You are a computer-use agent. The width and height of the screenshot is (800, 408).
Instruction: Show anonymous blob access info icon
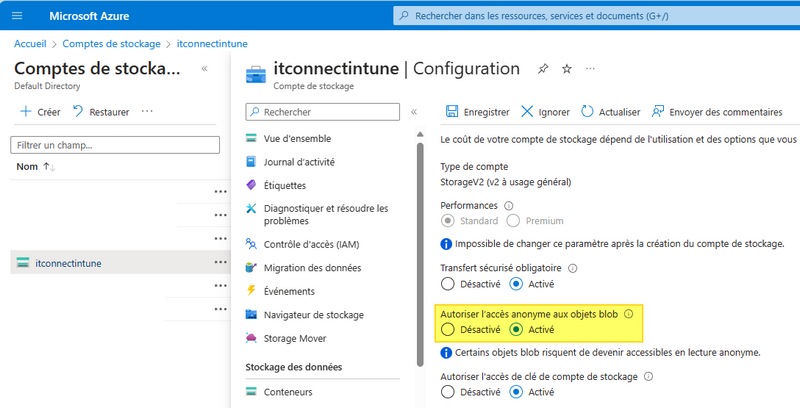pyautogui.click(x=629, y=314)
